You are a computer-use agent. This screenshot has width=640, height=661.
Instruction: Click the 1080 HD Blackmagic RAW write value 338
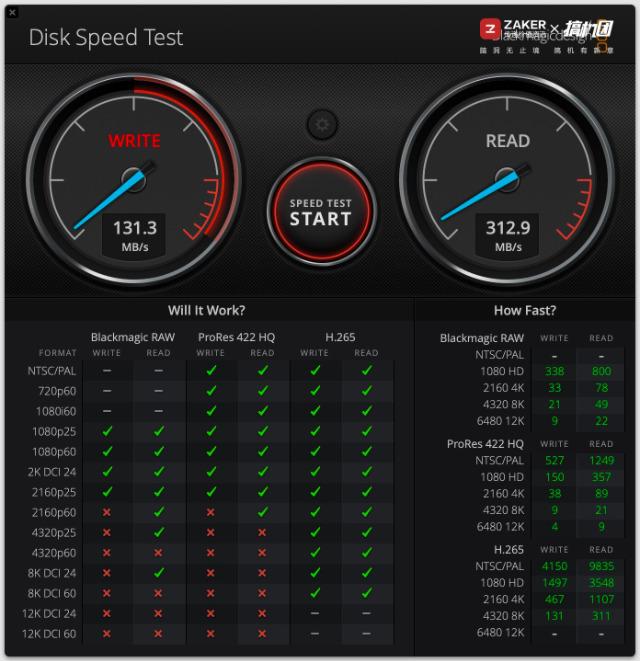[x=554, y=371]
